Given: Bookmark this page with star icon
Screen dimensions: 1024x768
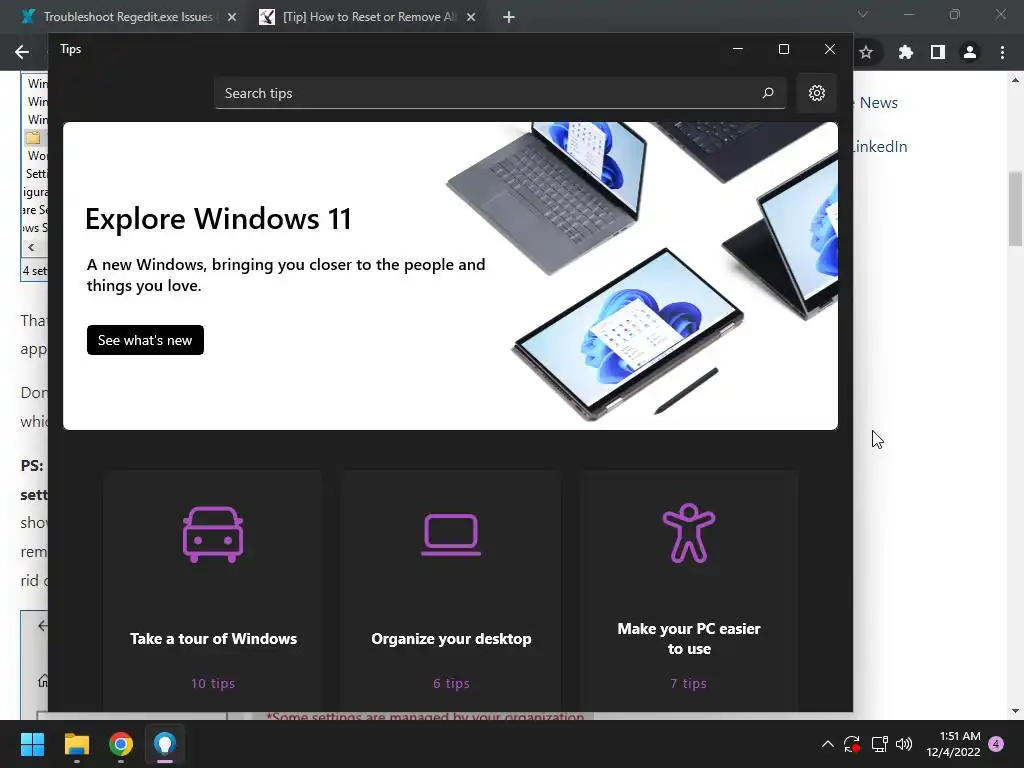Looking at the screenshot, I should (x=866, y=52).
